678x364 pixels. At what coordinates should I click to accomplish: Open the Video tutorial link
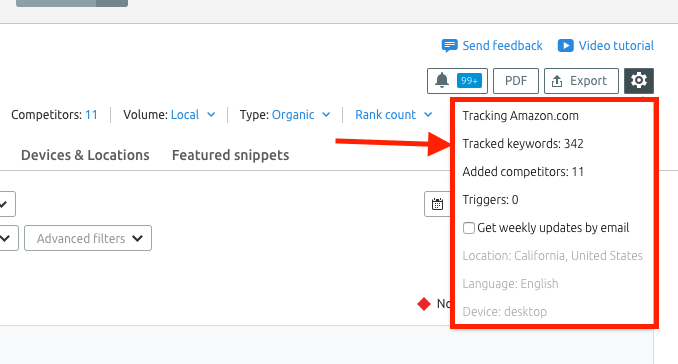(616, 46)
